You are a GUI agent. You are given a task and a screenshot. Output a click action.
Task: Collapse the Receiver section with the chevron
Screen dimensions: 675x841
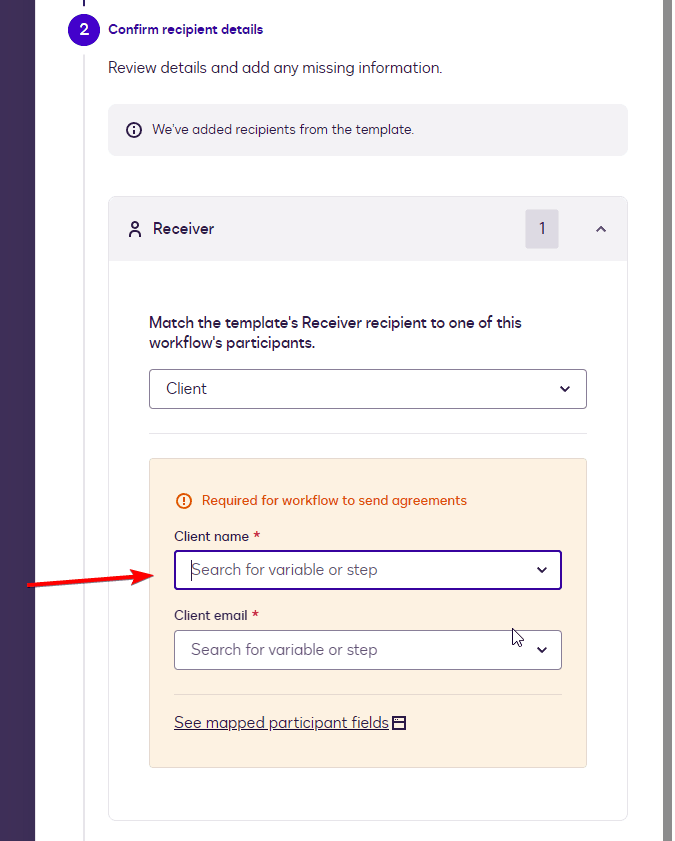[601, 229]
